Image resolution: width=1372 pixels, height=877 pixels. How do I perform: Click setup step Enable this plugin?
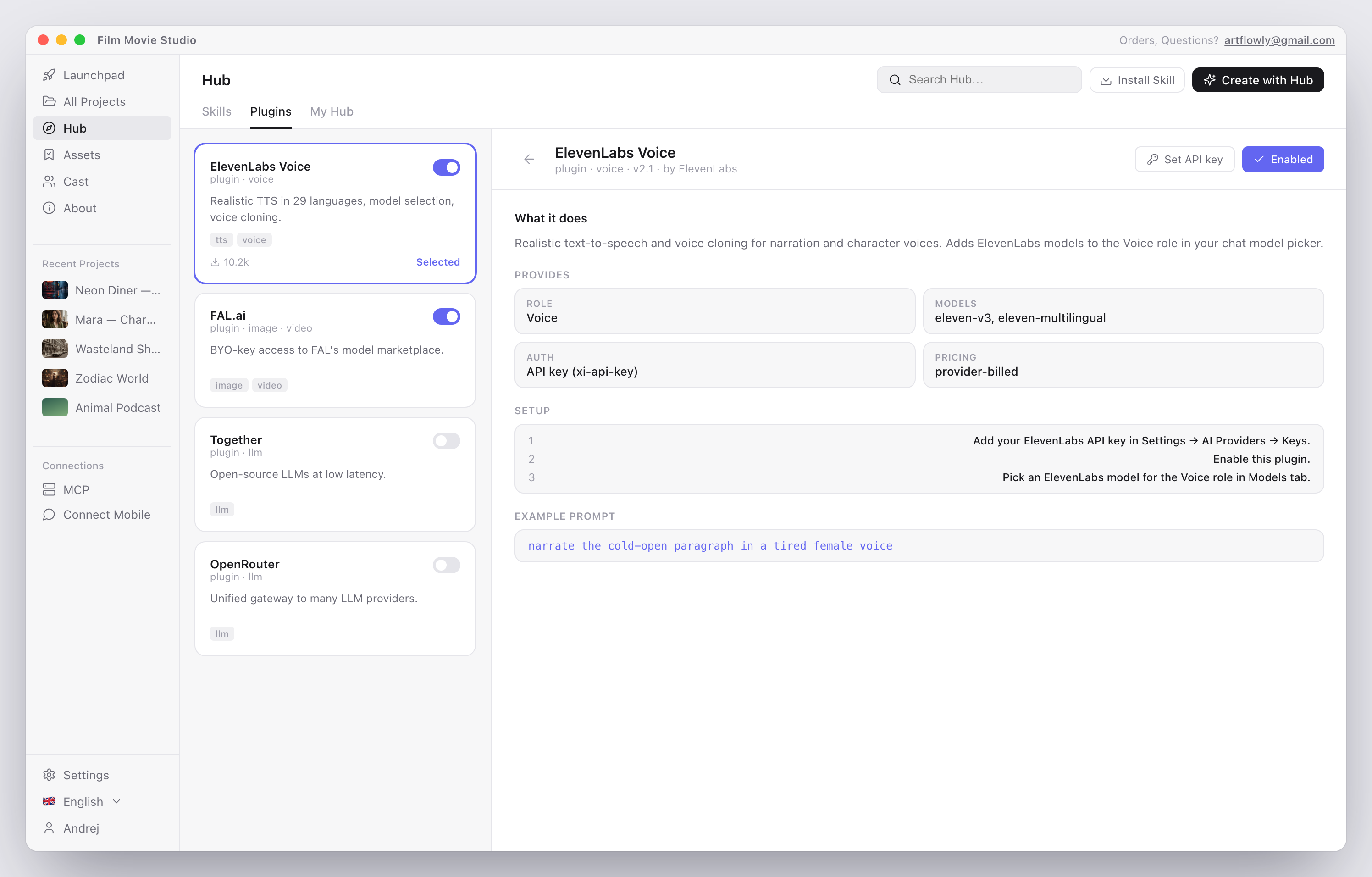(1261, 459)
